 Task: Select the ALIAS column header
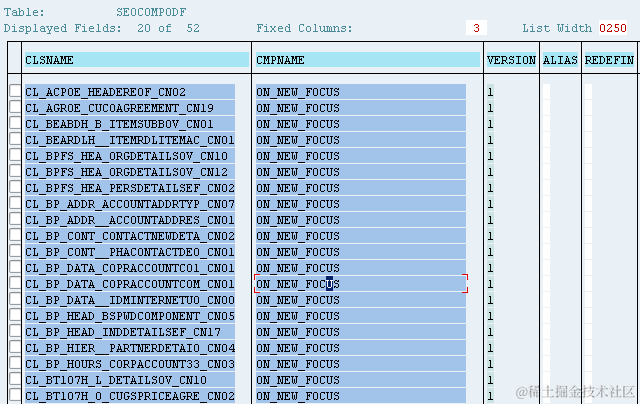(x=560, y=60)
